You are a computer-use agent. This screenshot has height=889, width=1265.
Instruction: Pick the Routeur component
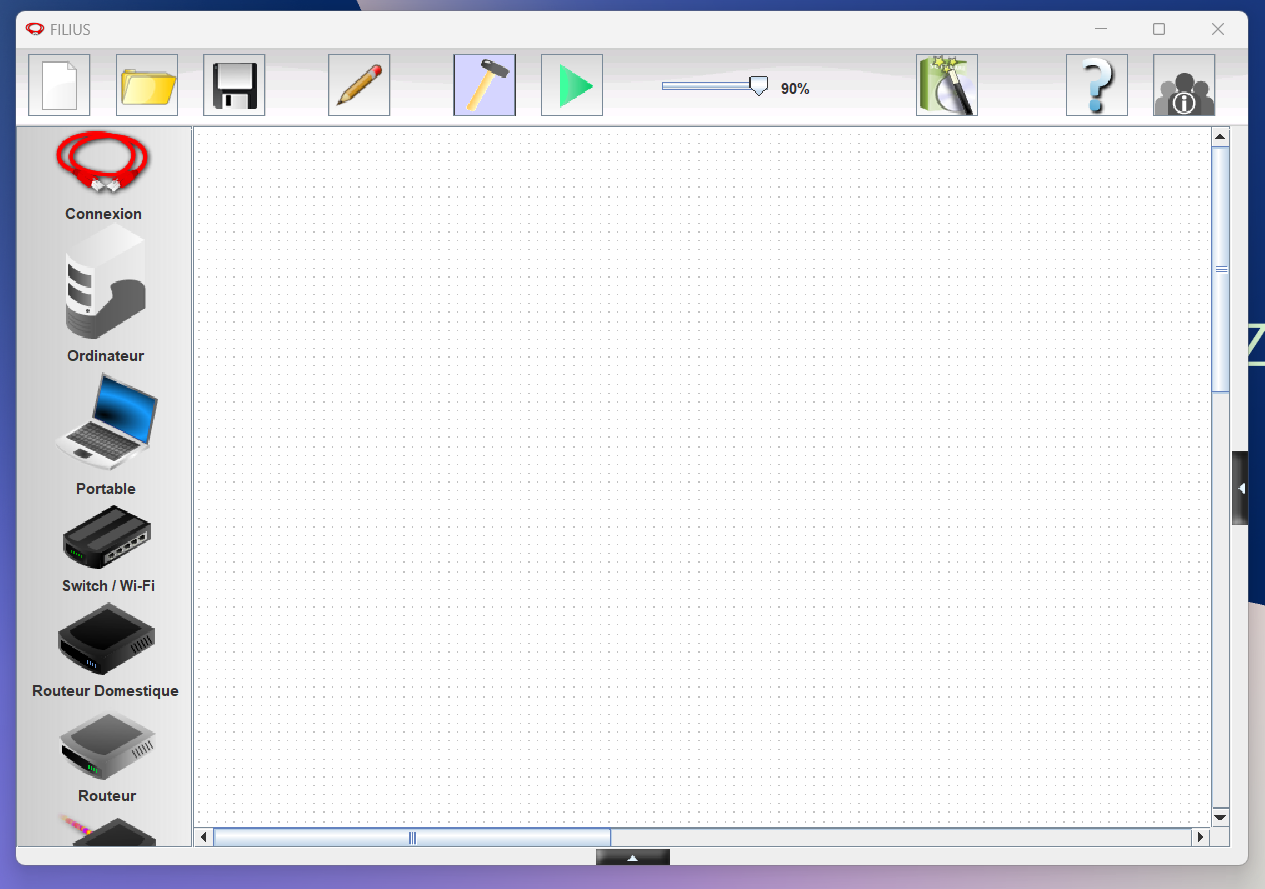pyautogui.click(x=106, y=746)
